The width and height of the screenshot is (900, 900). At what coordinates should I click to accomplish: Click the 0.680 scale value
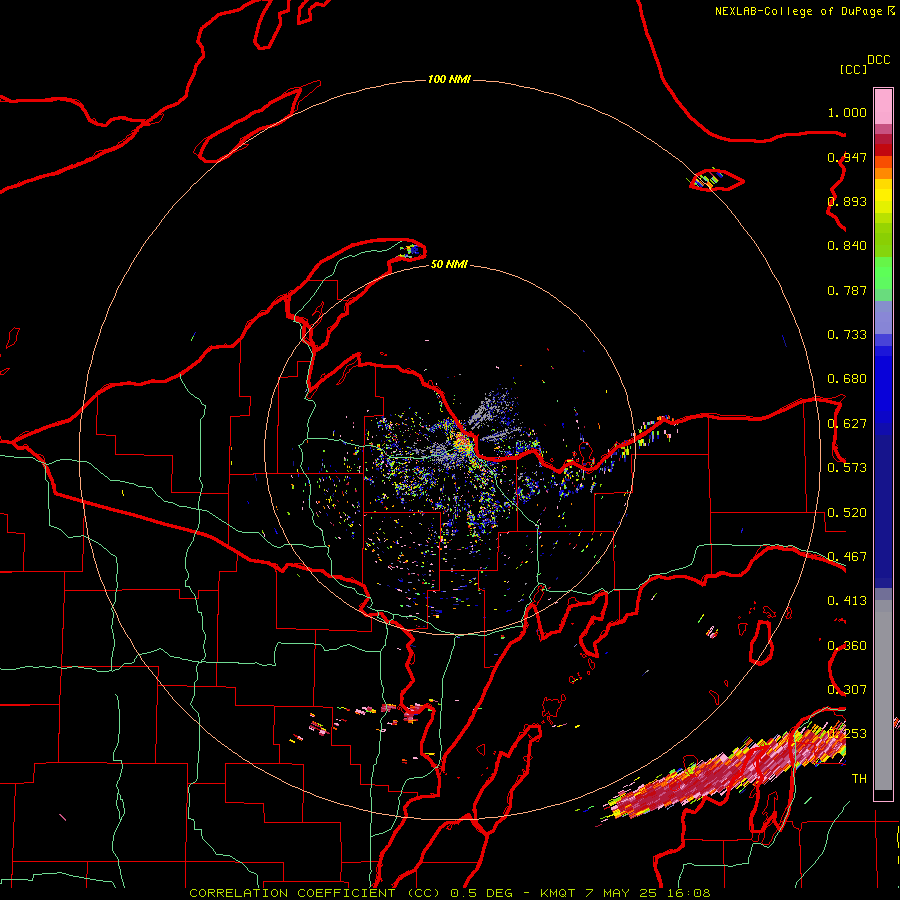pyautogui.click(x=847, y=379)
